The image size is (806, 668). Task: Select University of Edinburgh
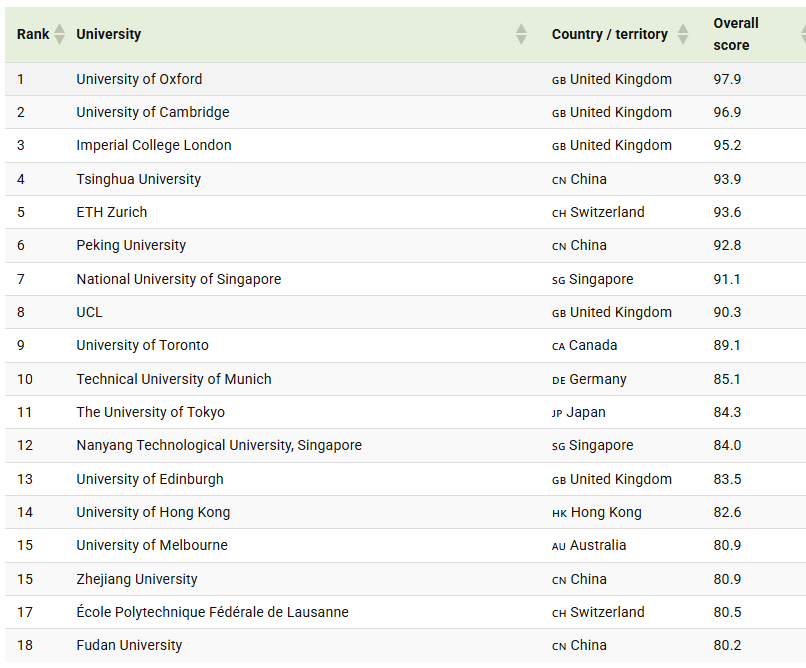coord(150,479)
